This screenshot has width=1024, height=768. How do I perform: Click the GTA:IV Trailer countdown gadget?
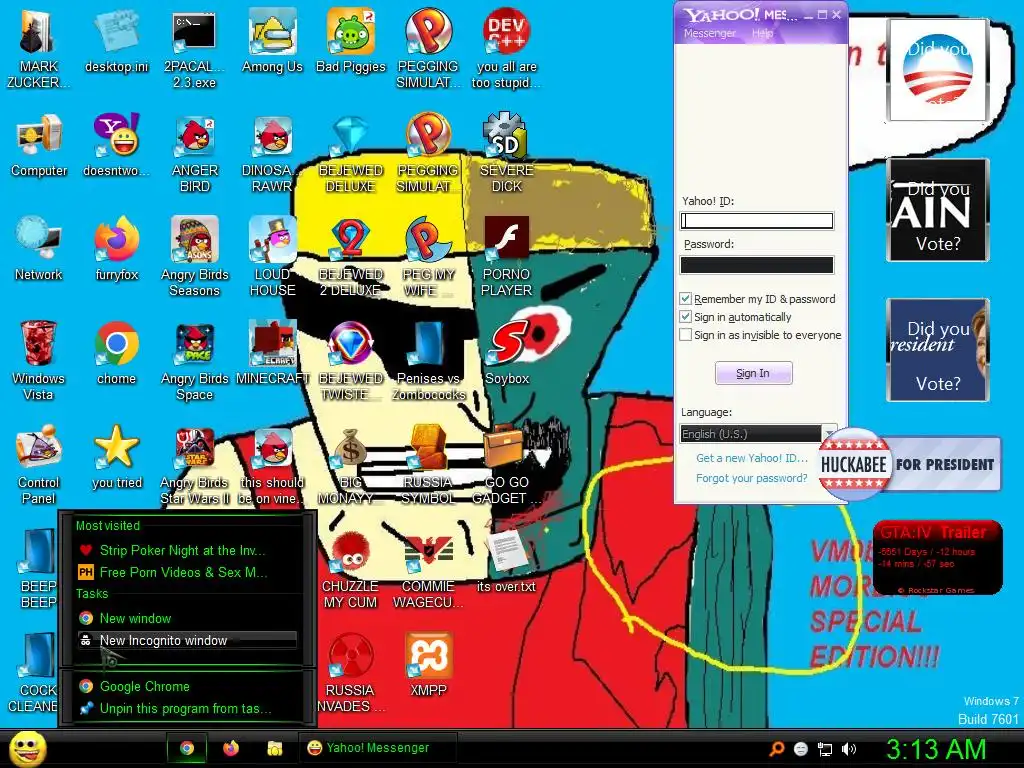[937, 558]
